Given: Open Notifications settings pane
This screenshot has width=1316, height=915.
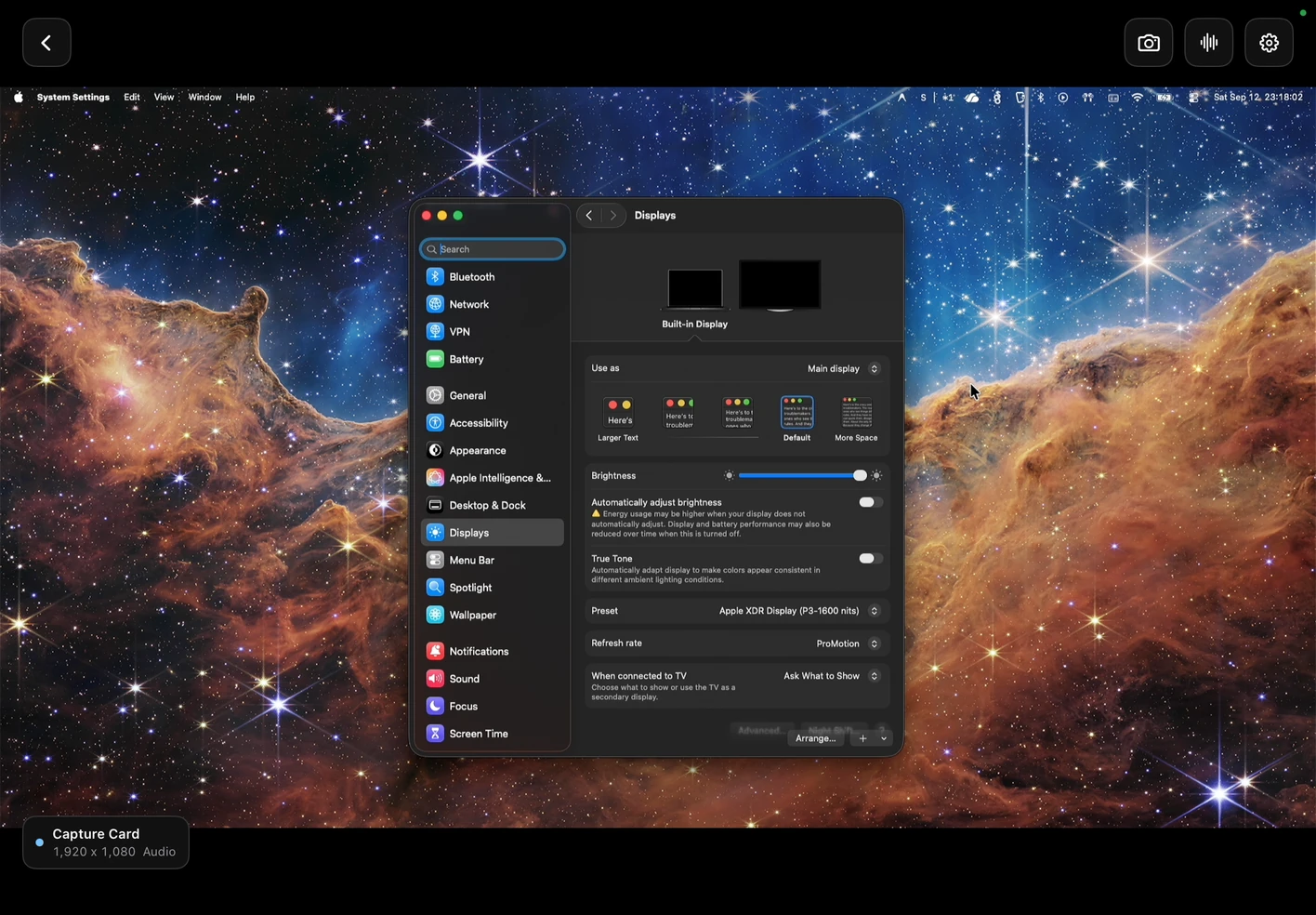Looking at the screenshot, I should (x=492, y=651).
